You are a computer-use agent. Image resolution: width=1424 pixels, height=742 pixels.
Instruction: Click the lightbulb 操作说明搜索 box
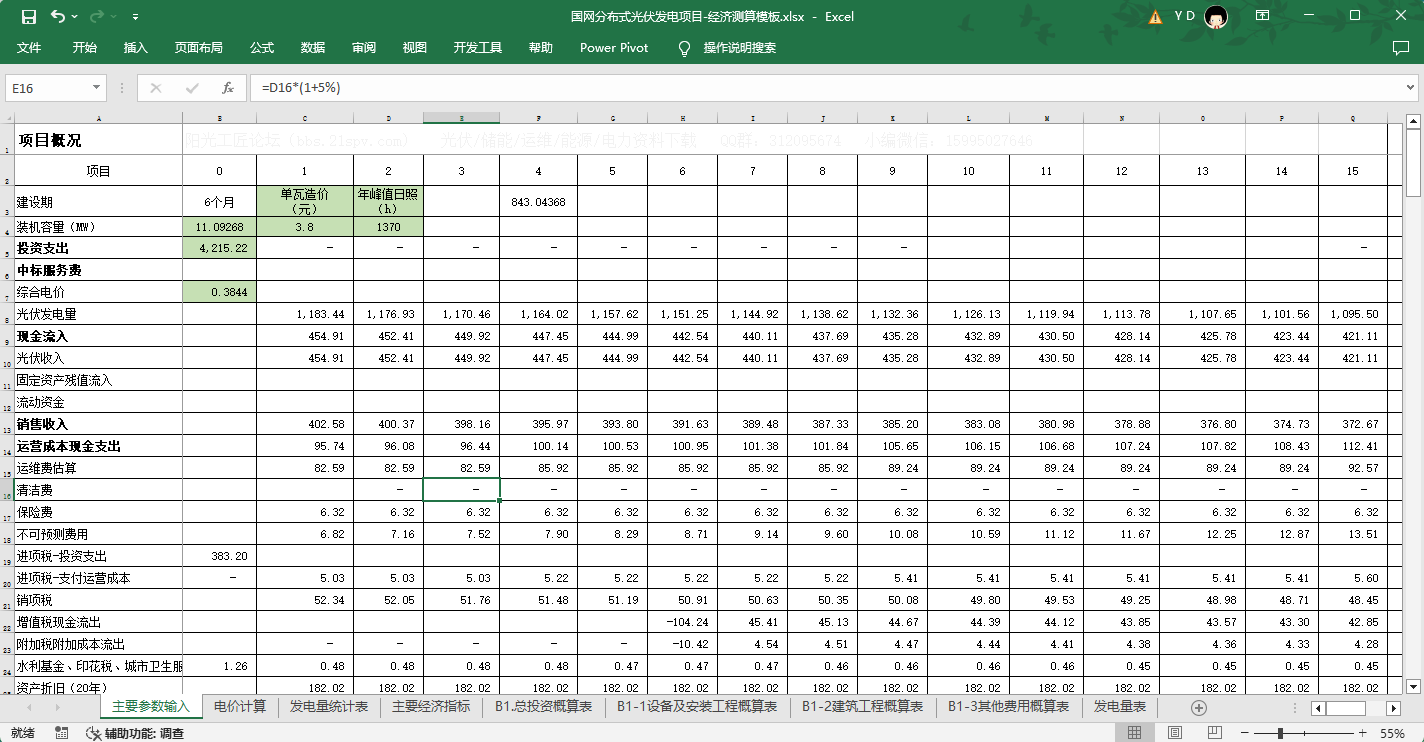[728, 47]
